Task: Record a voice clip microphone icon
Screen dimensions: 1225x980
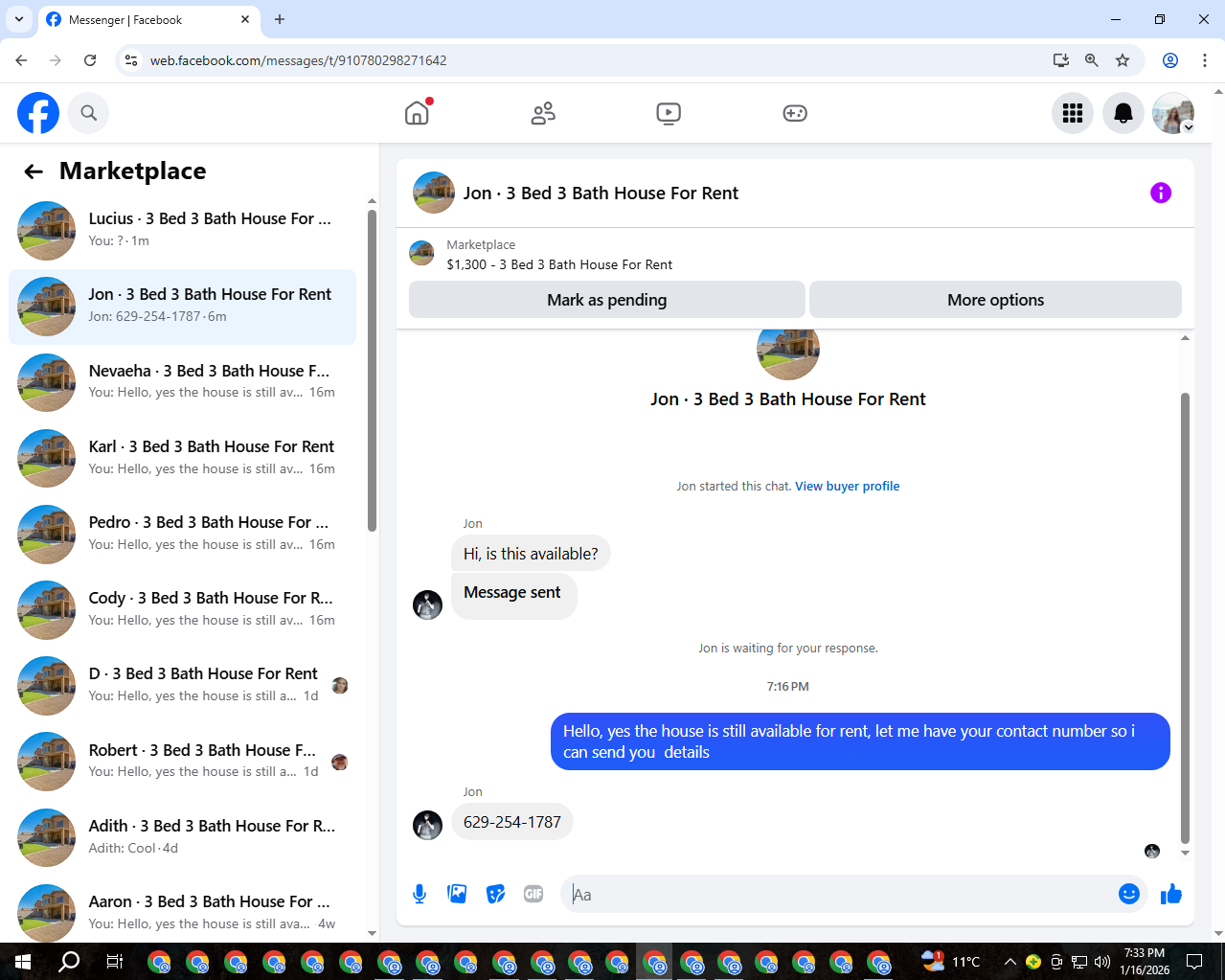Action: click(420, 894)
